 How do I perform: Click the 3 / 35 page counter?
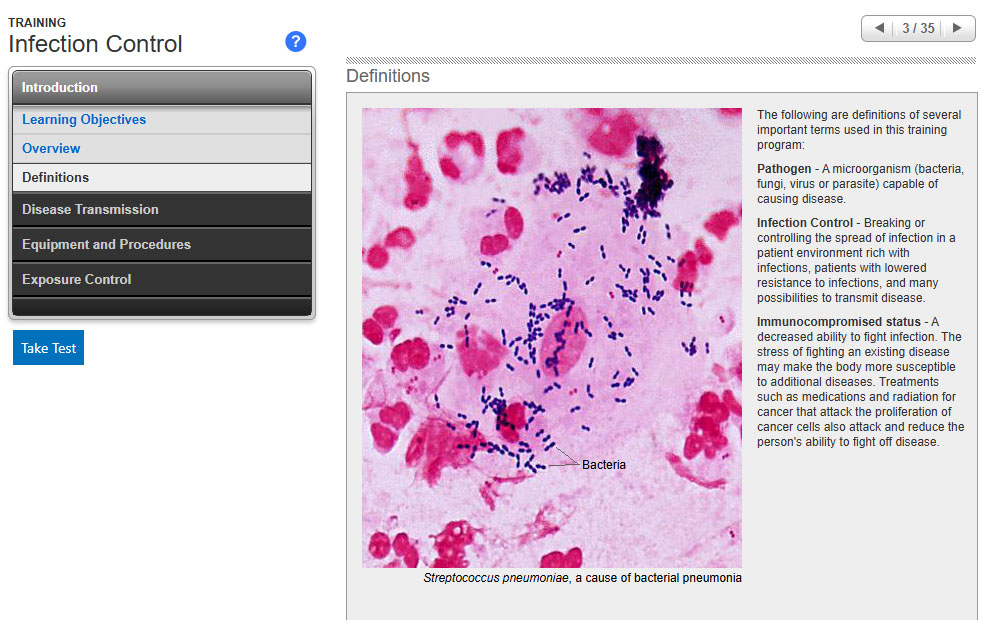pos(918,28)
